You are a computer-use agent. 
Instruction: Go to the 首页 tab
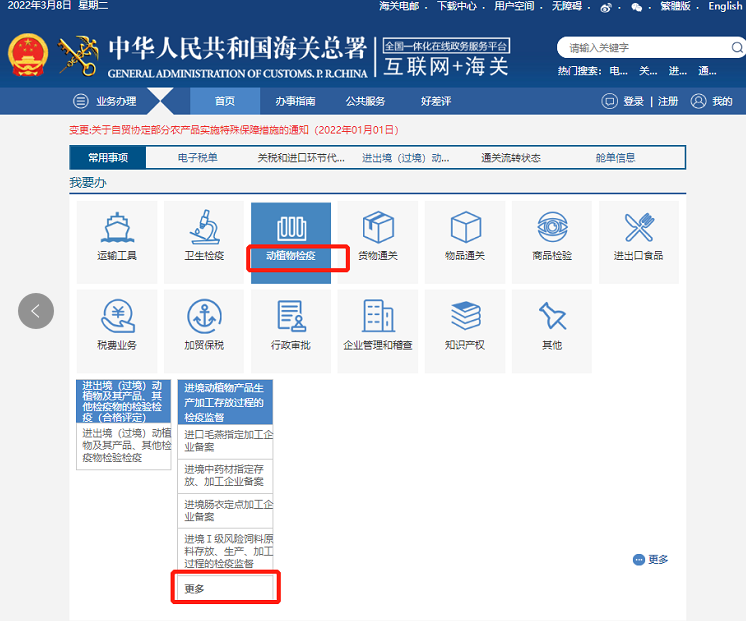coord(225,101)
